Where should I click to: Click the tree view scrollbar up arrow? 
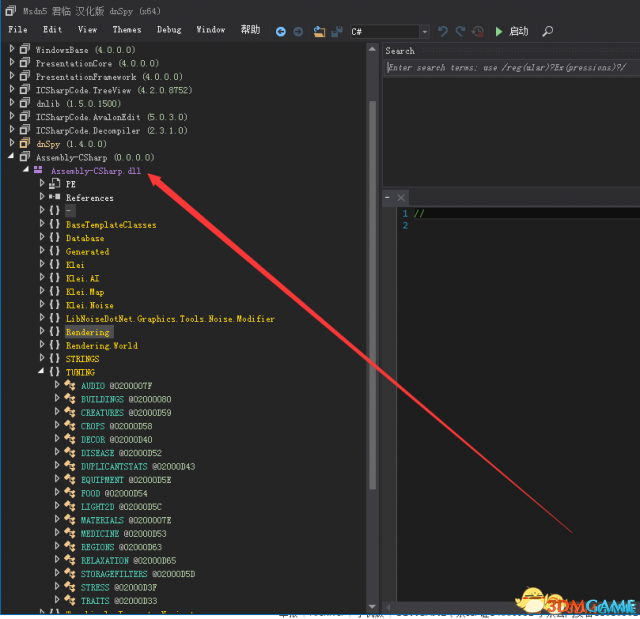pyautogui.click(x=372, y=49)
